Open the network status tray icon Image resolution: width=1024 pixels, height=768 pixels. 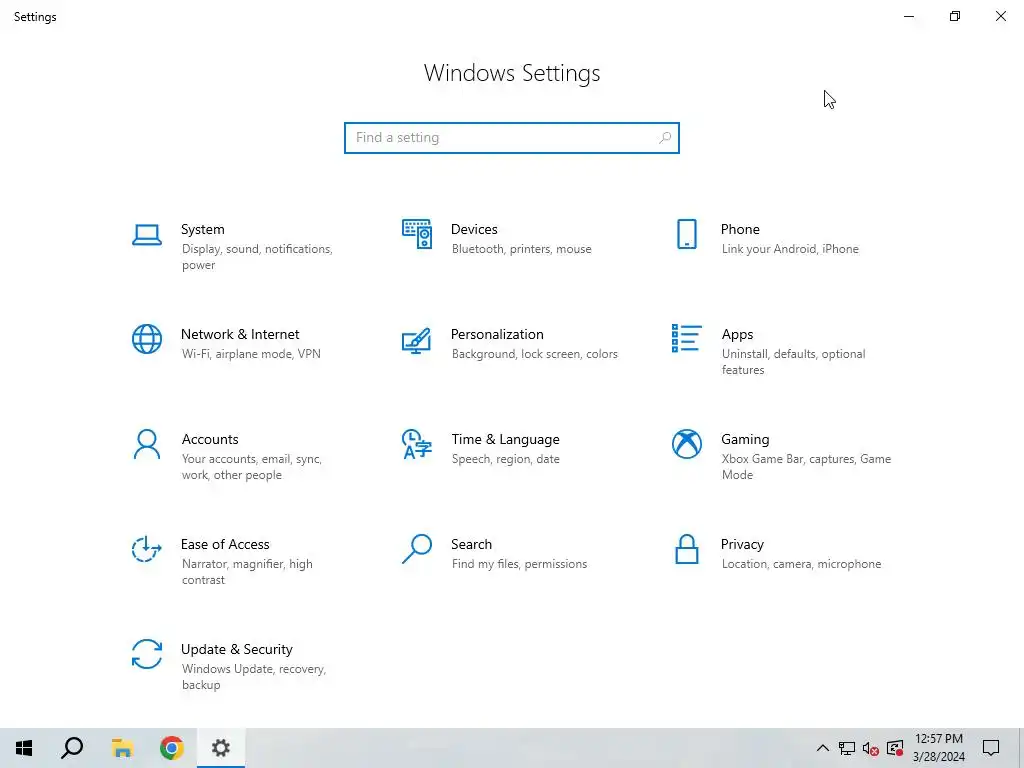(847, 748)
